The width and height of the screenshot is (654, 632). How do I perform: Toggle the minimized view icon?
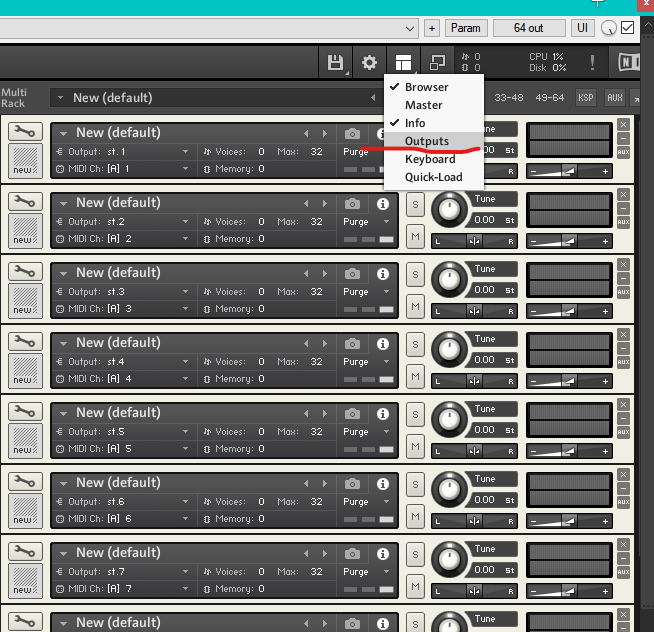437,63
